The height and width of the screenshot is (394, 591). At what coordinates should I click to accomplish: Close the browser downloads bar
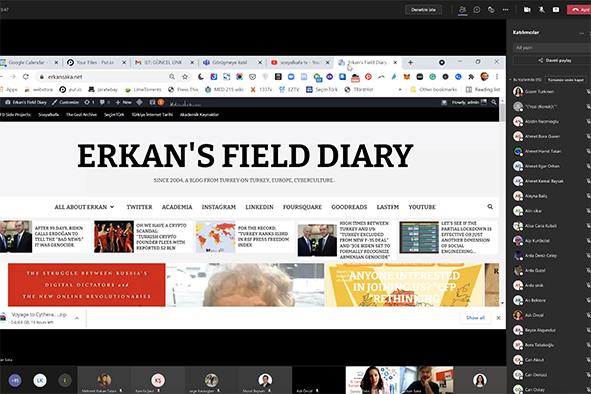[498, 318]
